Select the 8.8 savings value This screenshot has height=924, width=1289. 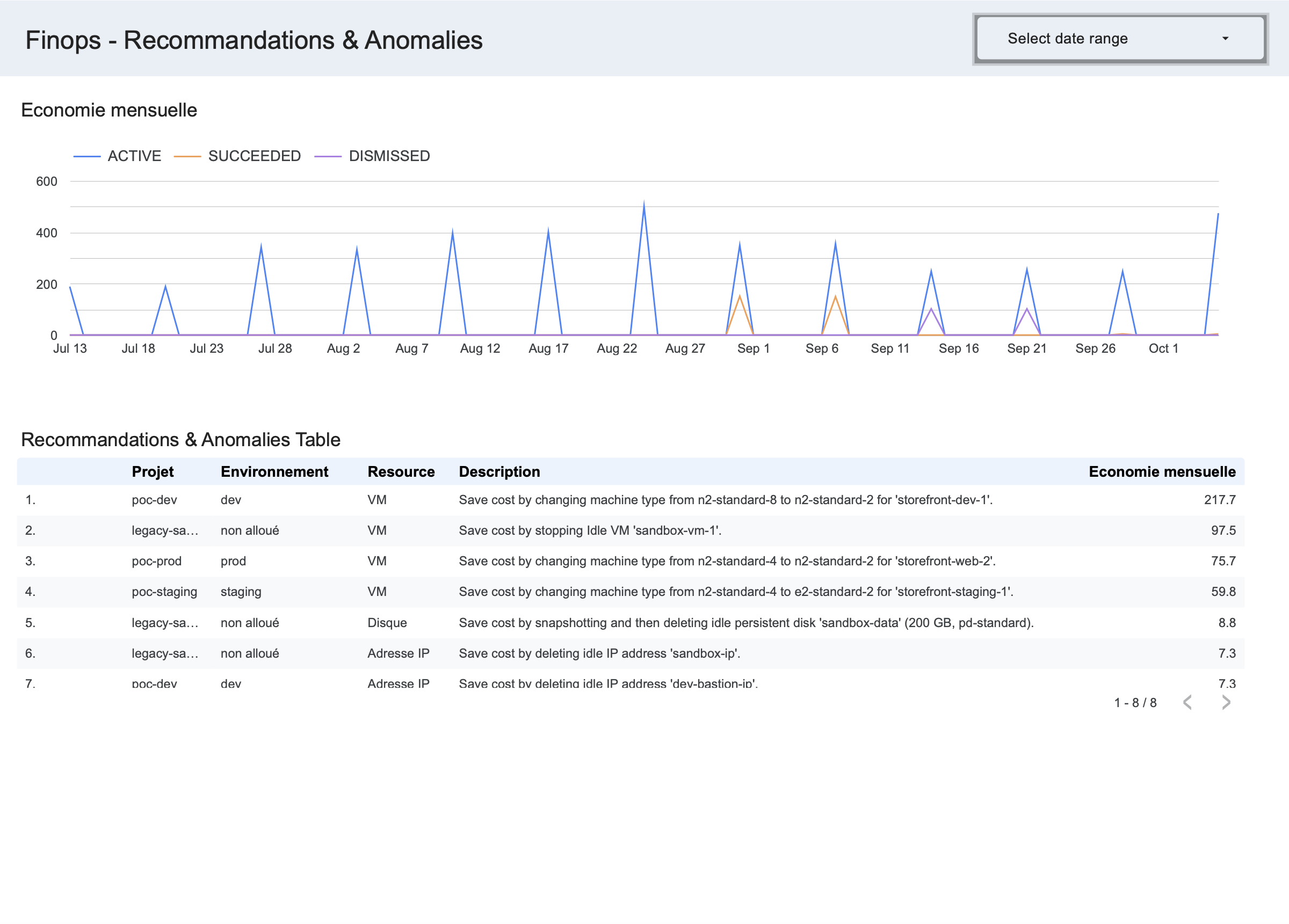click(x=1227, y=623)
